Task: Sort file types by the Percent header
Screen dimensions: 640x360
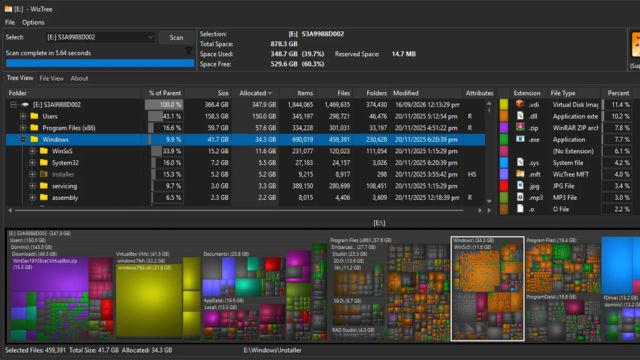Action: [618, 93]
